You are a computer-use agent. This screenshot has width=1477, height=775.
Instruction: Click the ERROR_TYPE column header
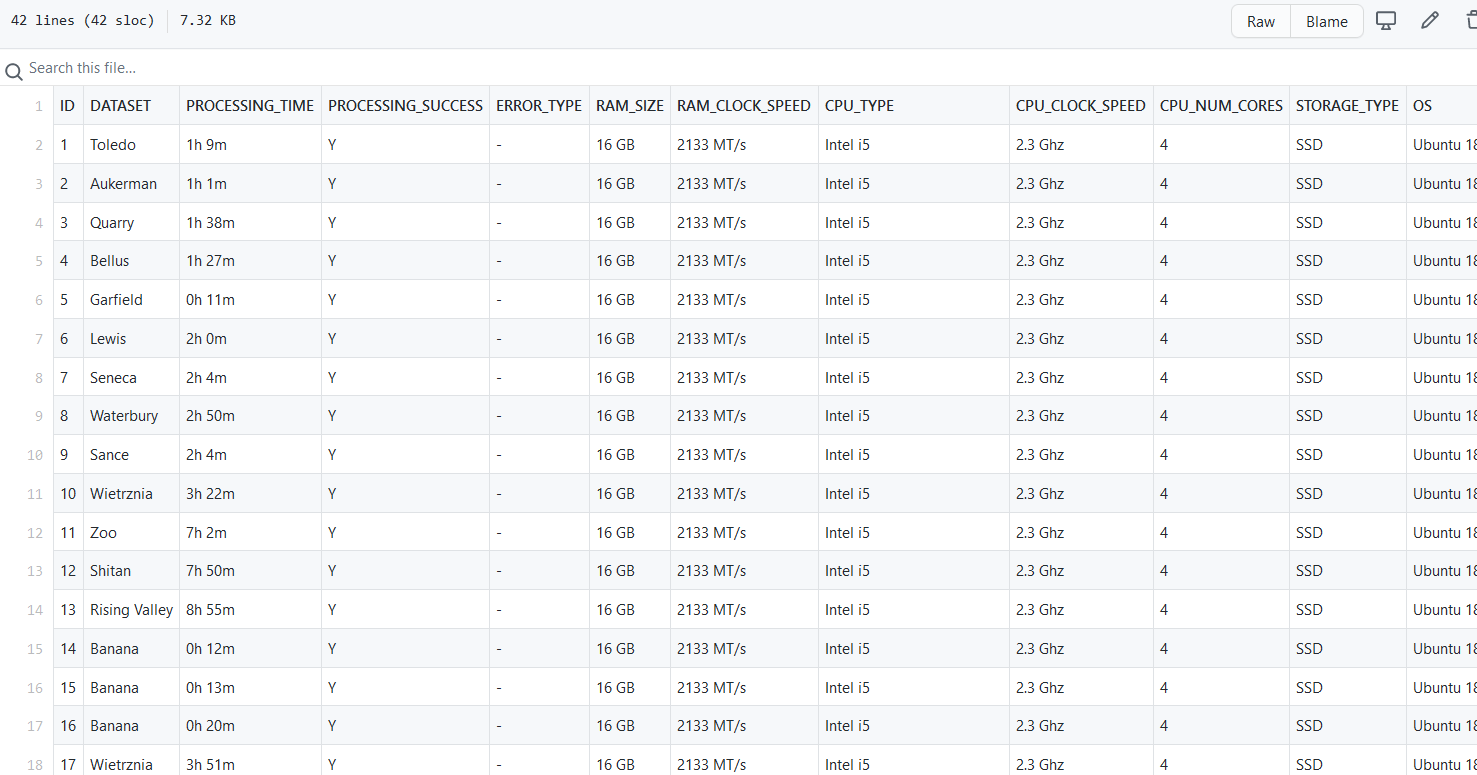pyautogui.click(x=539, y=105)
